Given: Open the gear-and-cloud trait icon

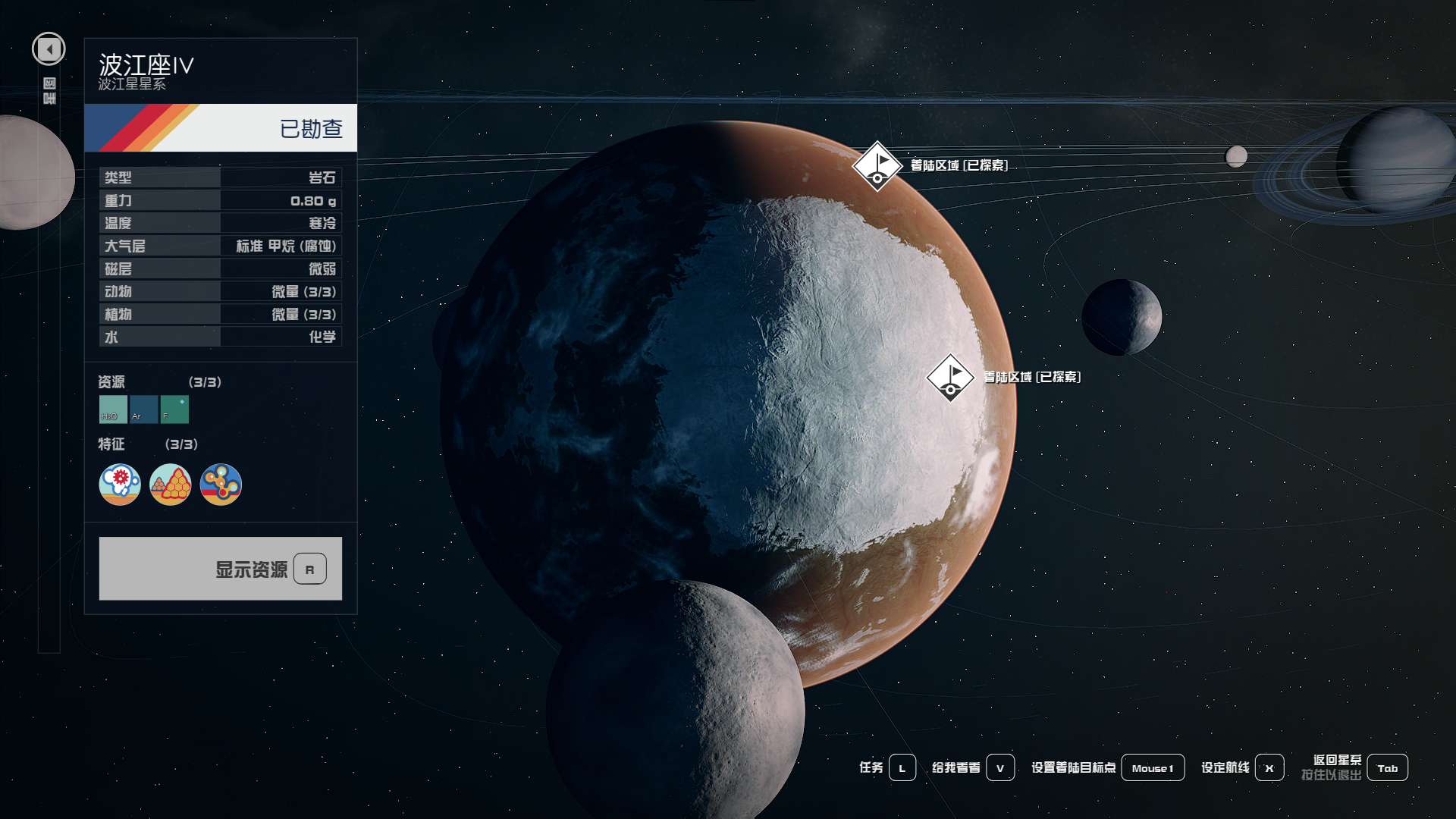Looking at the screenshot, I should click(x=120, y=485).
